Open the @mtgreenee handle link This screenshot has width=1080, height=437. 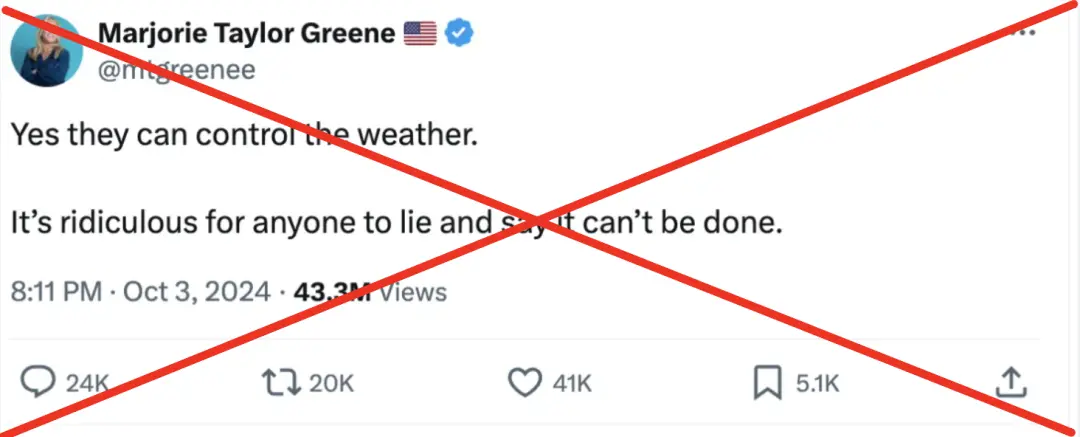pos(176,70)
